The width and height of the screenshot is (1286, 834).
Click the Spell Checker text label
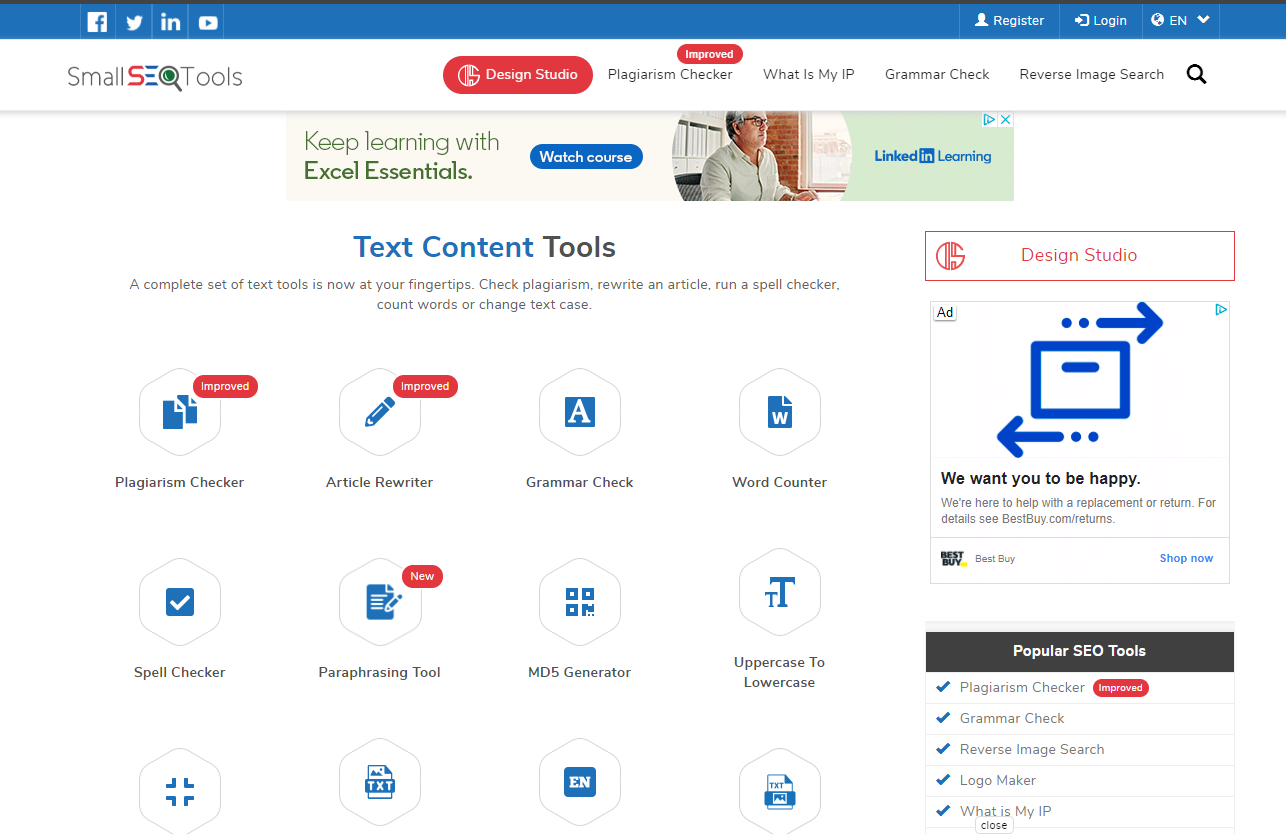coord(180,672)
